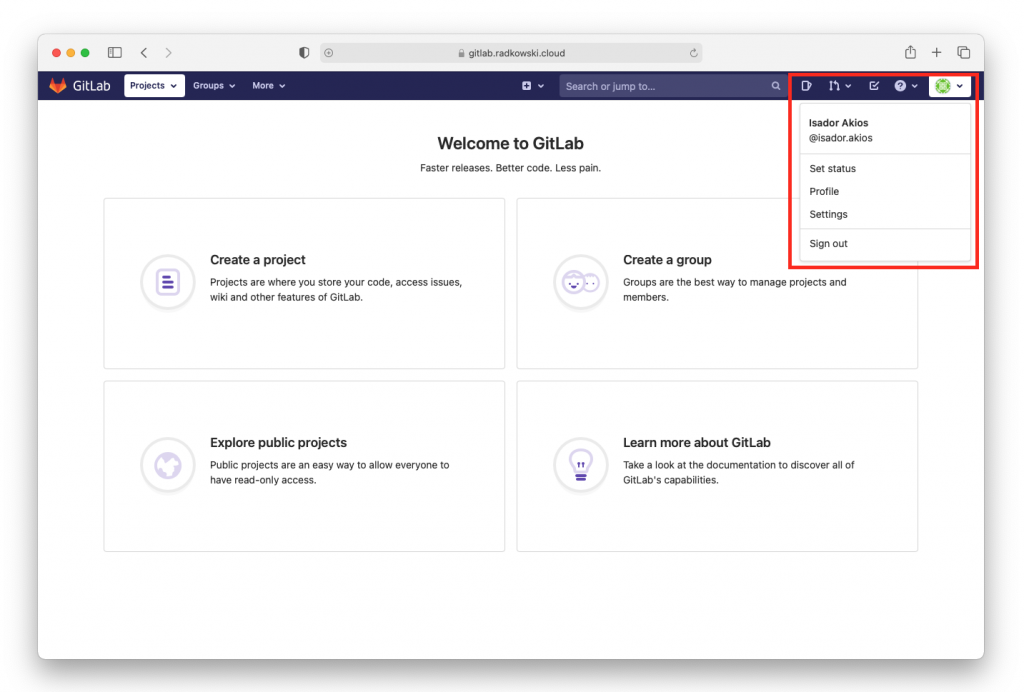
Task: Open the chevron beside the help icon
Action: pyautogui.click(x=915, y=86)
